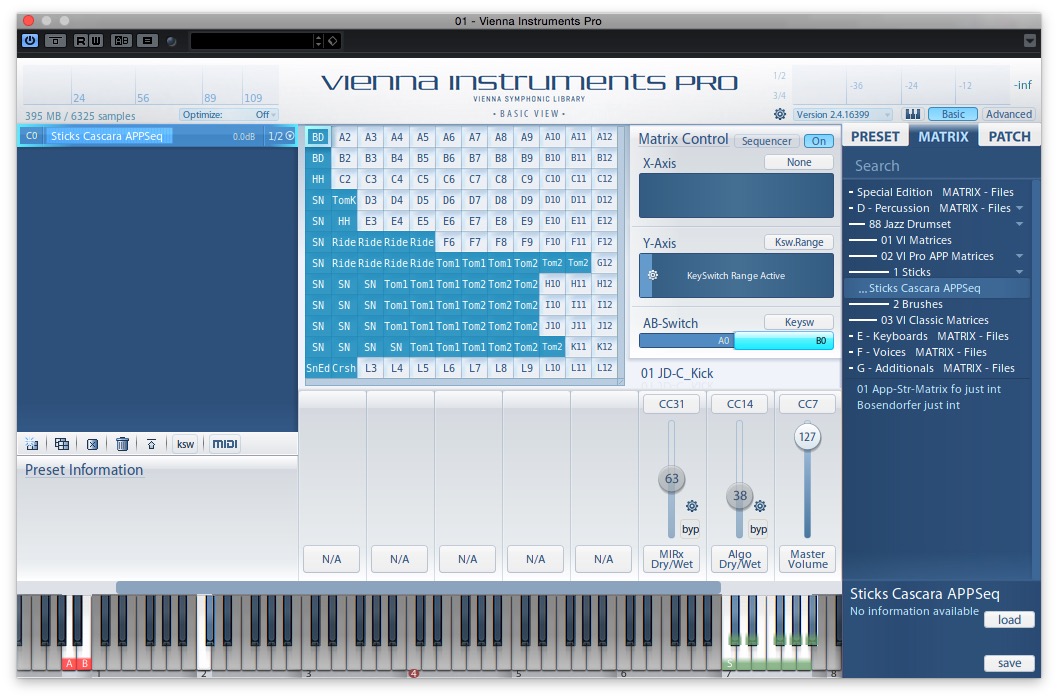1058x699 pixels.
Task: Open the Version 2.4.16399 dropdown
Action: pos(842,115)
